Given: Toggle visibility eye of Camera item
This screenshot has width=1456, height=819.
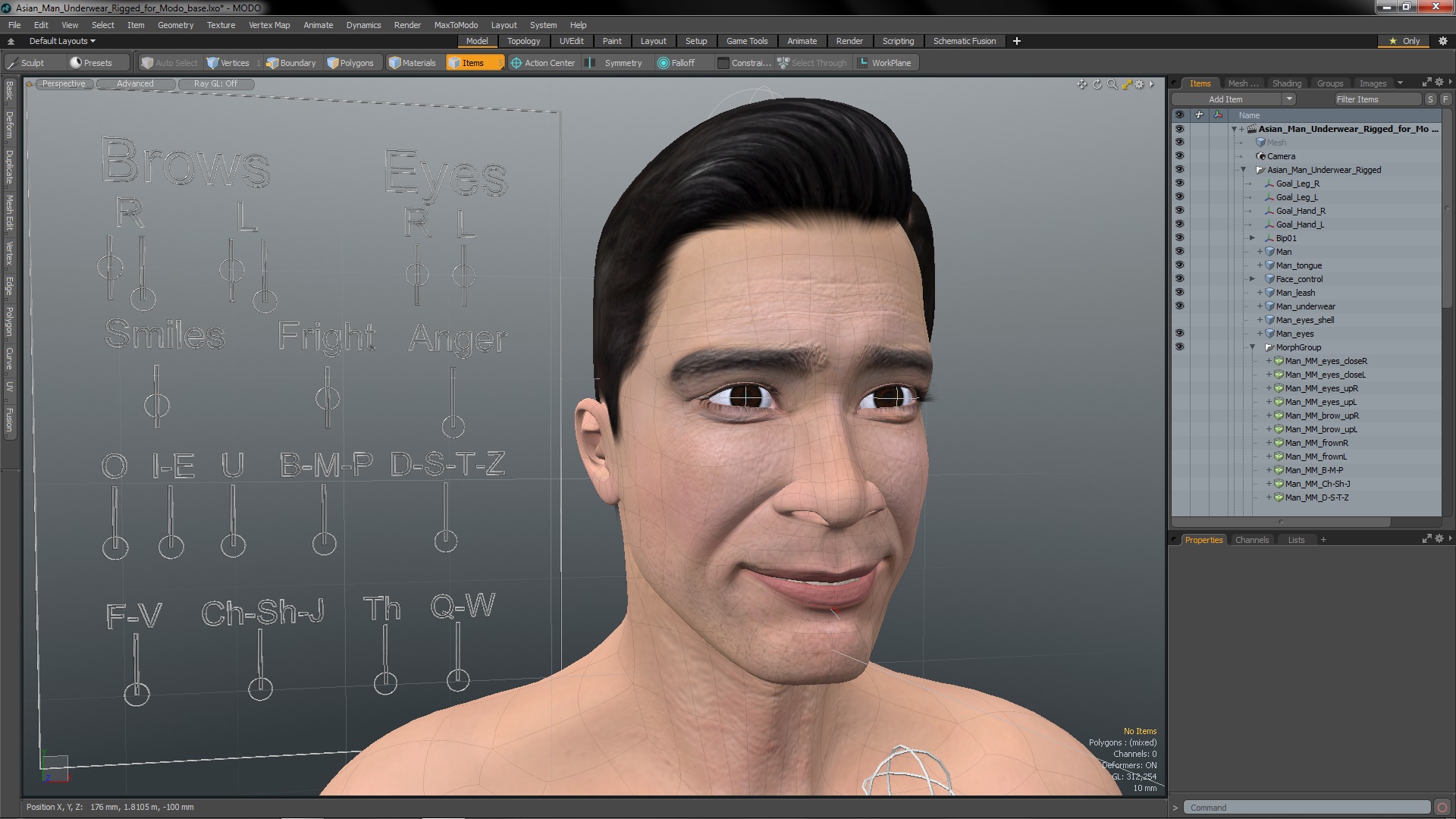Looking at the screenshot, I should 1179,156.
